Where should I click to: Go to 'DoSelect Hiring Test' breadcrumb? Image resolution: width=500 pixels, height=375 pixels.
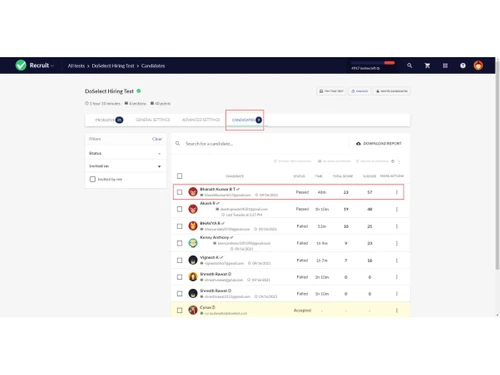[113, 66]
